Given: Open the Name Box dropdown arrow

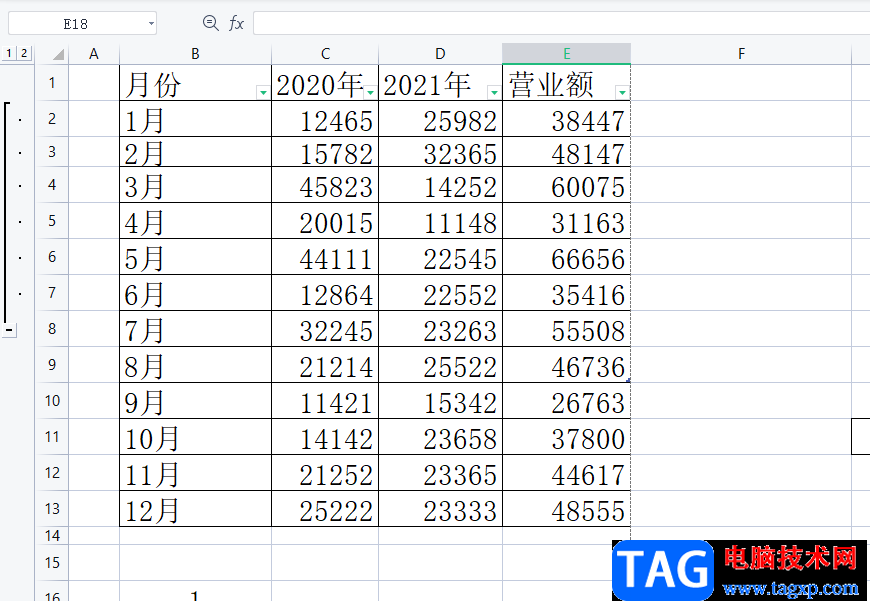Looking at the screenshot, I should pos(151,24).
